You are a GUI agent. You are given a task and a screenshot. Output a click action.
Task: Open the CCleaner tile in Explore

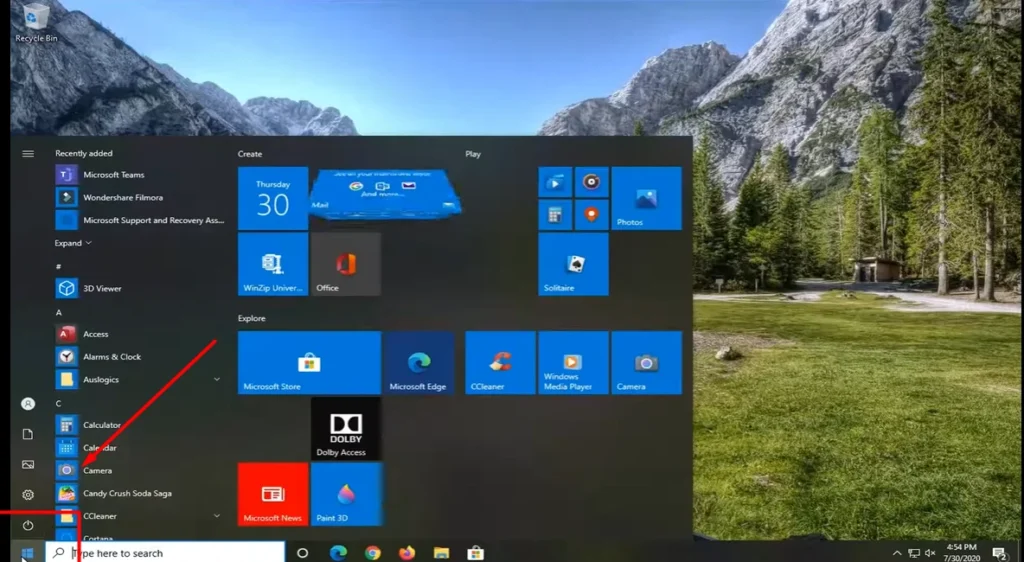[500, 363]
